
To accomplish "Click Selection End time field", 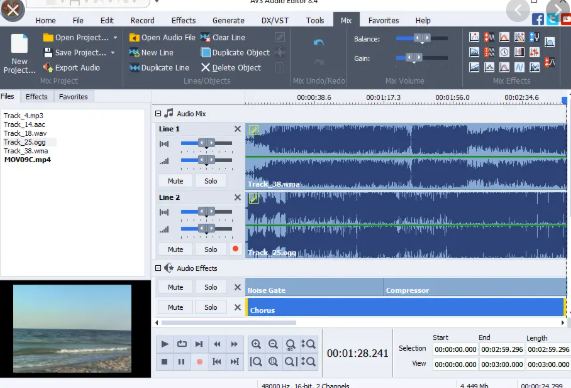I will (x=502, y=349).
